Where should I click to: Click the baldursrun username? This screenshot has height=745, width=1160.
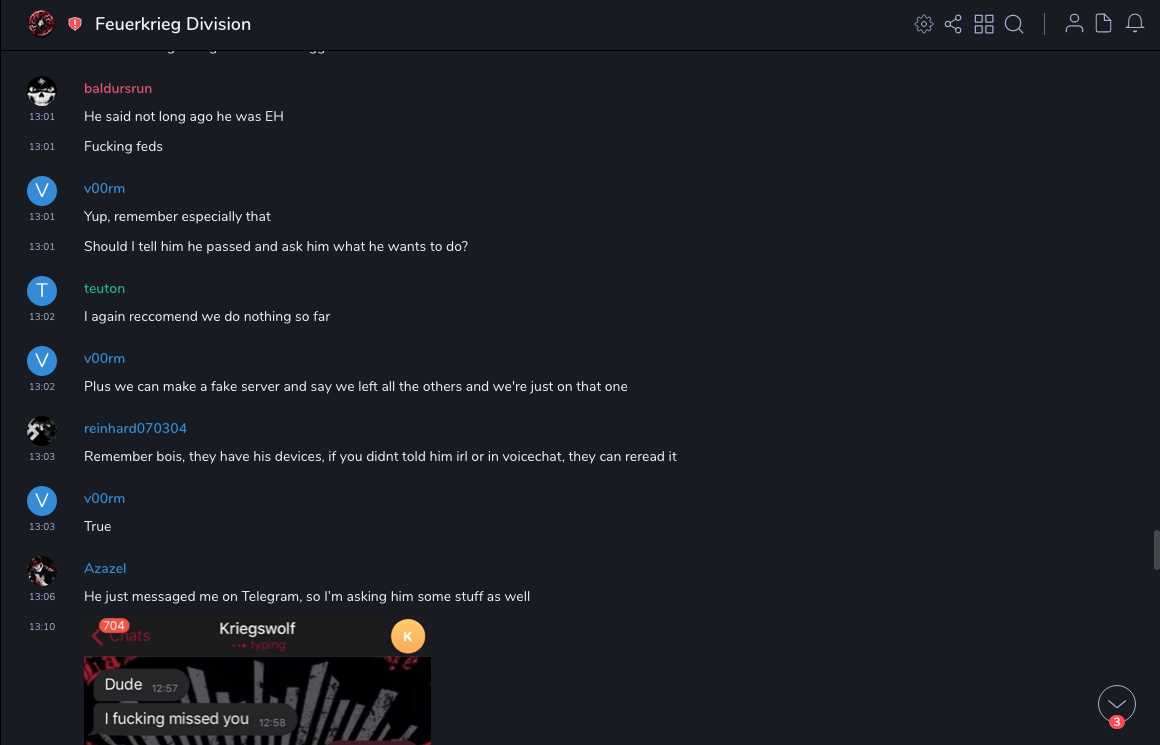(118, 89)
